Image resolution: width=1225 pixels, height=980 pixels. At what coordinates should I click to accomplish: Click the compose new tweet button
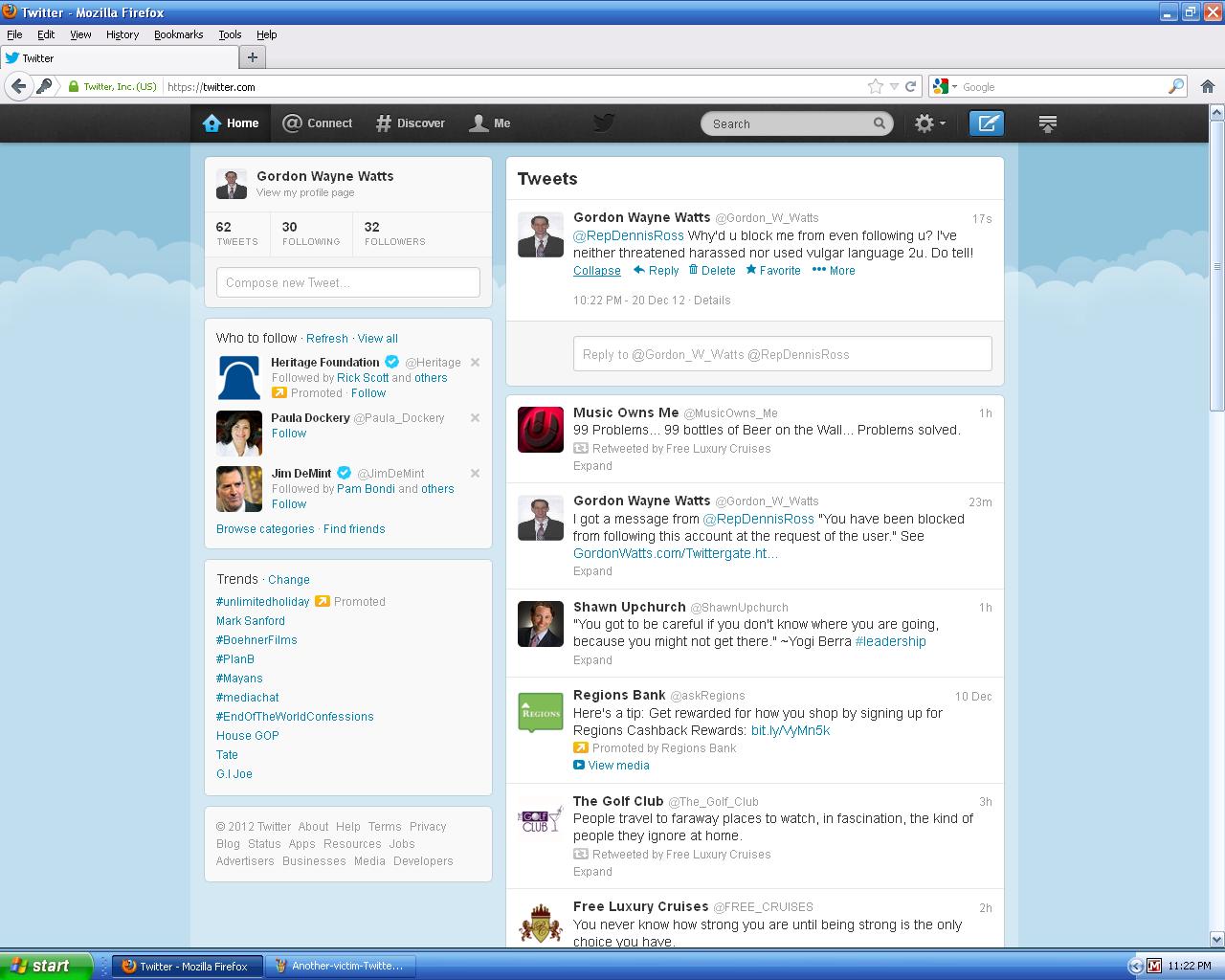(987, 123)
